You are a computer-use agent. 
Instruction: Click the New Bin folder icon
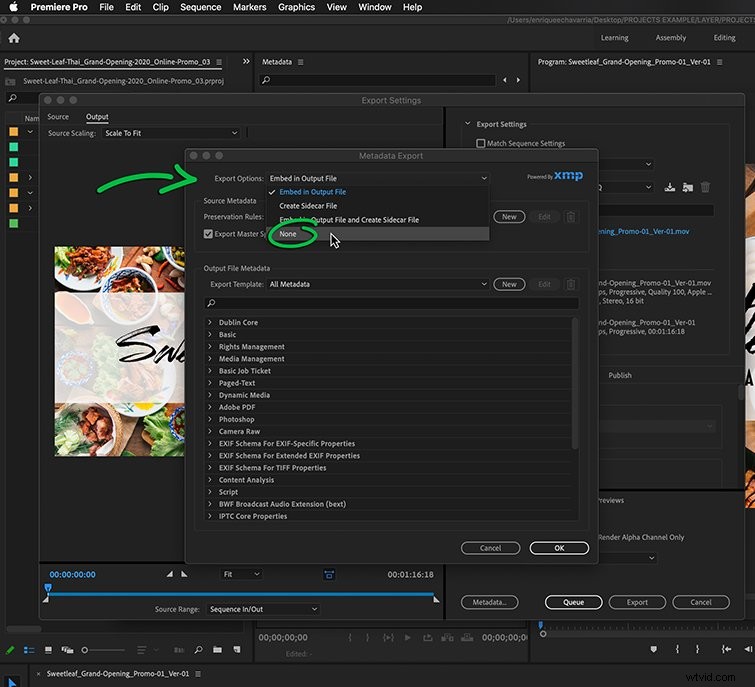pyautogui.click(x=217, y=650)
